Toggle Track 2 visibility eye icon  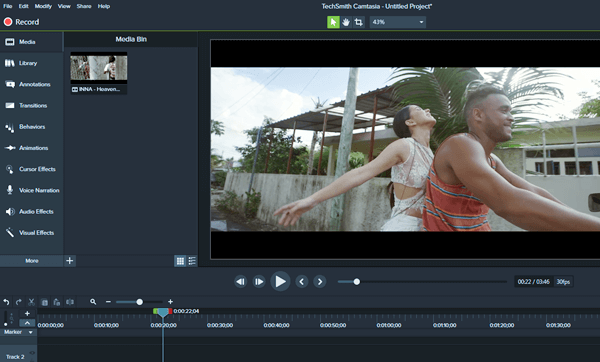tap(32, 353)
